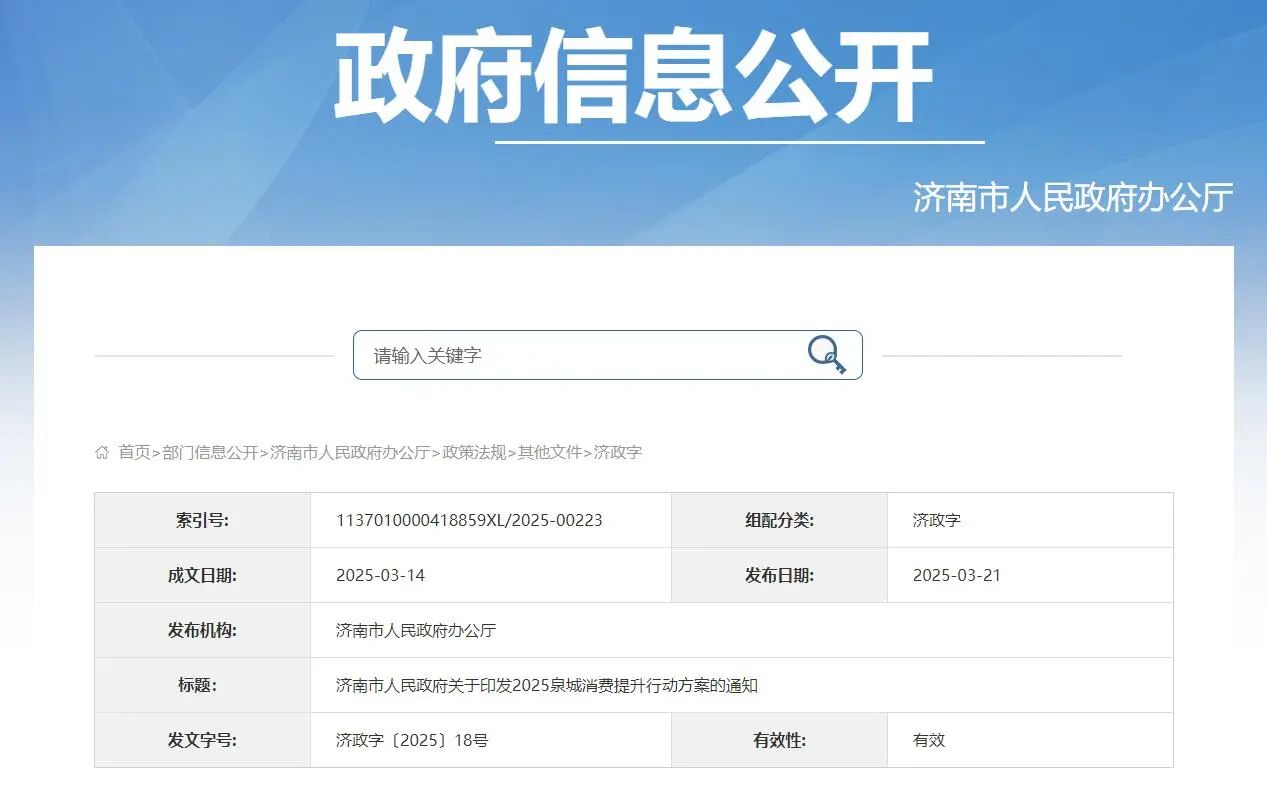Select document number 济政字〔2025〕18号
1267x802 pixels.
(x=412, y=740)
